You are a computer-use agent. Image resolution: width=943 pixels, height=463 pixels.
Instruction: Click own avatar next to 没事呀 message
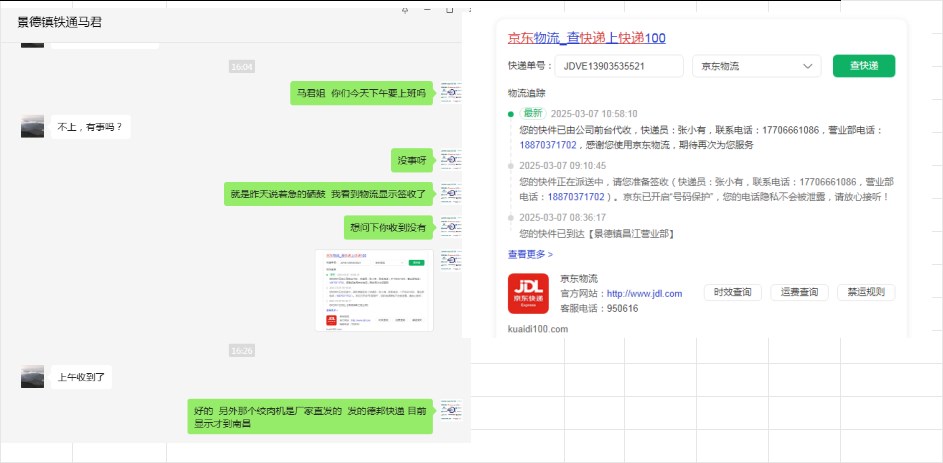(451, 160)
